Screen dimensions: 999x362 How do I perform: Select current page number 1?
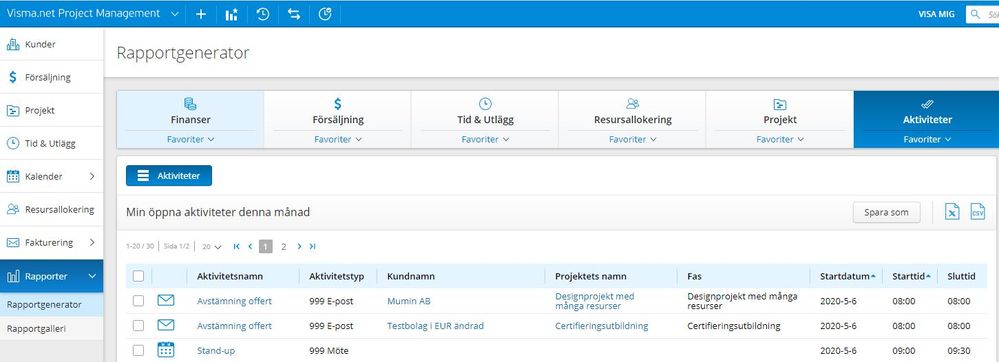(266, 247)
